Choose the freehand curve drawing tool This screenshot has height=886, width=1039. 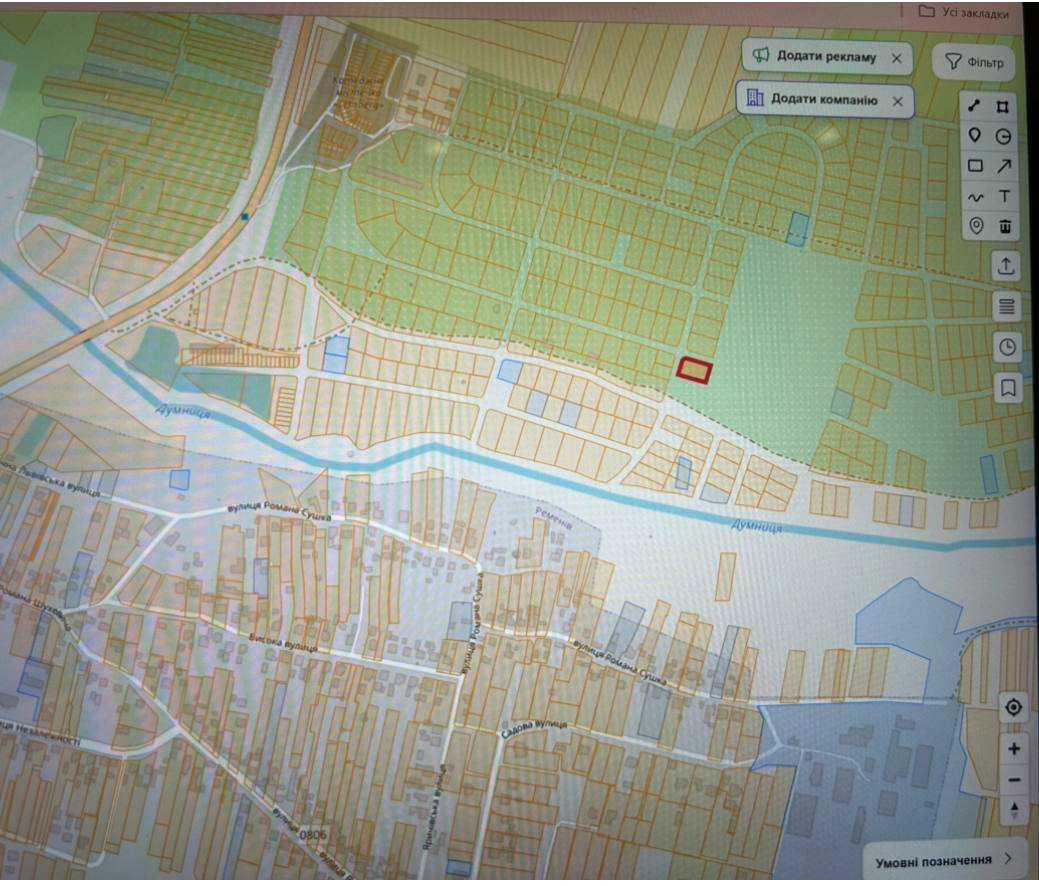click(975, 197)
